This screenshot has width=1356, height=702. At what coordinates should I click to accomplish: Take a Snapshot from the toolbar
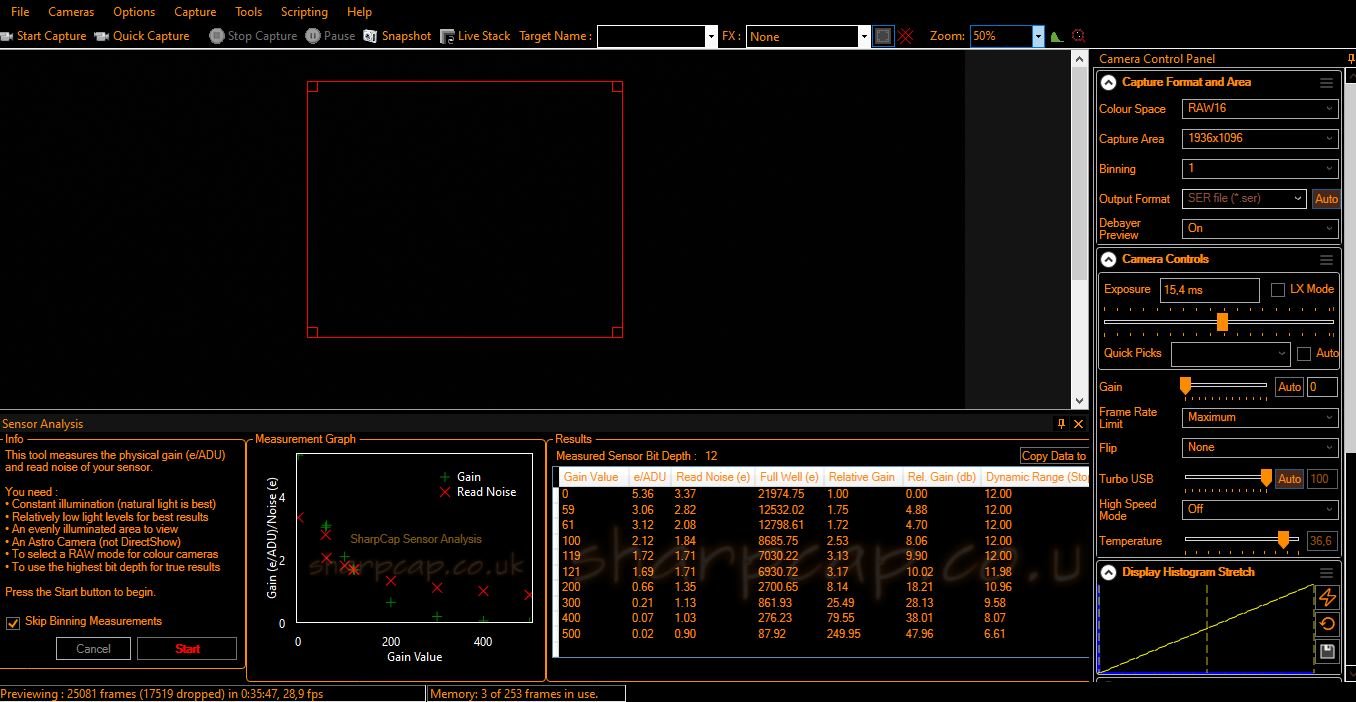[397, 36]
